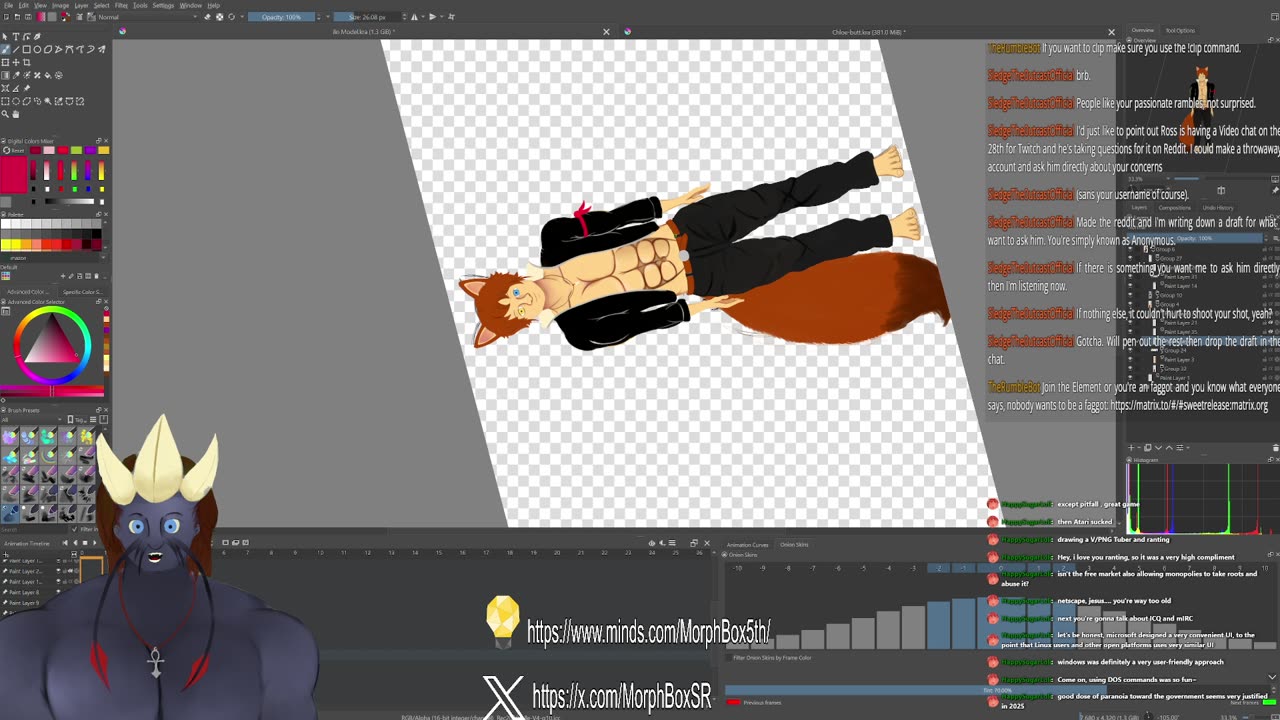Viewport: 1280px width, 720px height.
Task: Toggle Vertical Mirror tool
Action: click(433, 17)
